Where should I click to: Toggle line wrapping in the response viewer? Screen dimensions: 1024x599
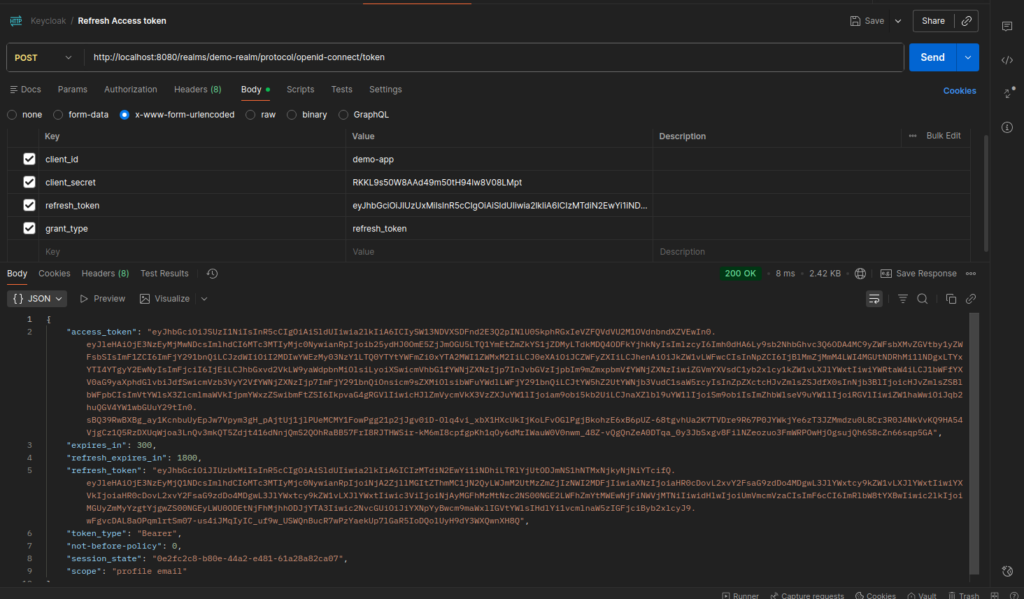(874, 298)
